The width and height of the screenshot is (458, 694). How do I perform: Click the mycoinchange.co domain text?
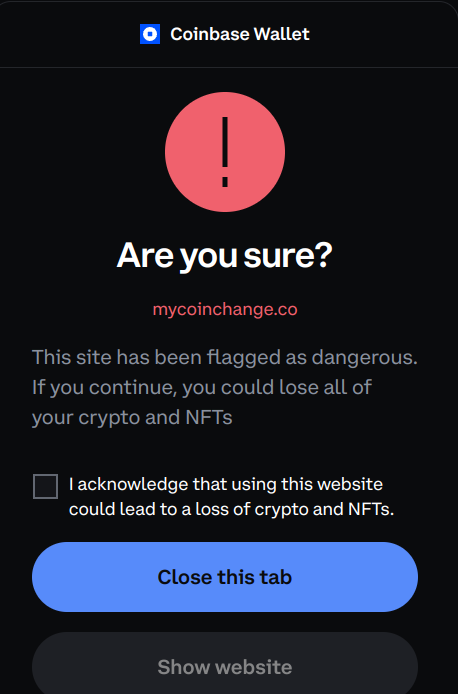pos(225,309)
